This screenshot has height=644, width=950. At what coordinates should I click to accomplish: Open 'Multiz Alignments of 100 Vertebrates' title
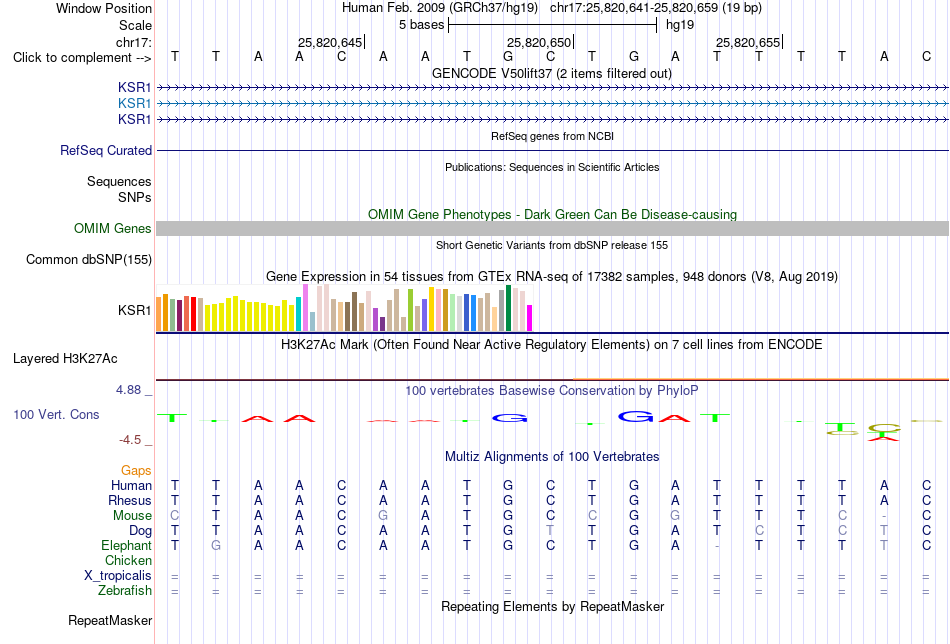552,457
